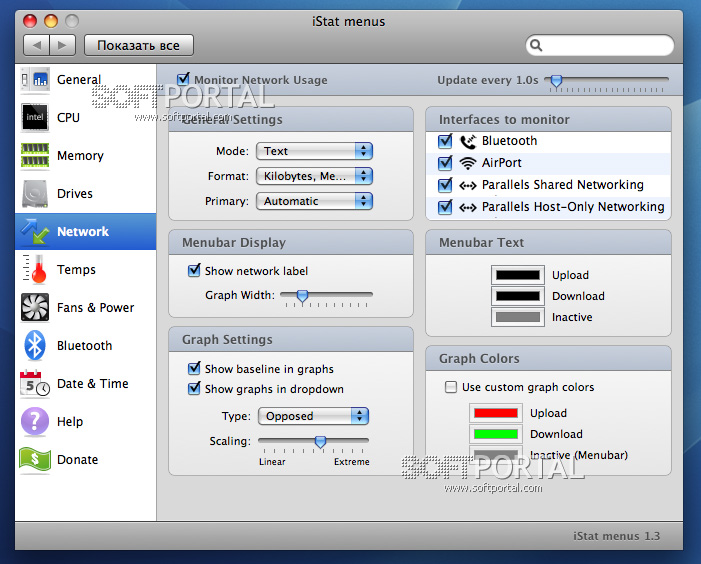Select the Help sidebar label

[70, 421]
